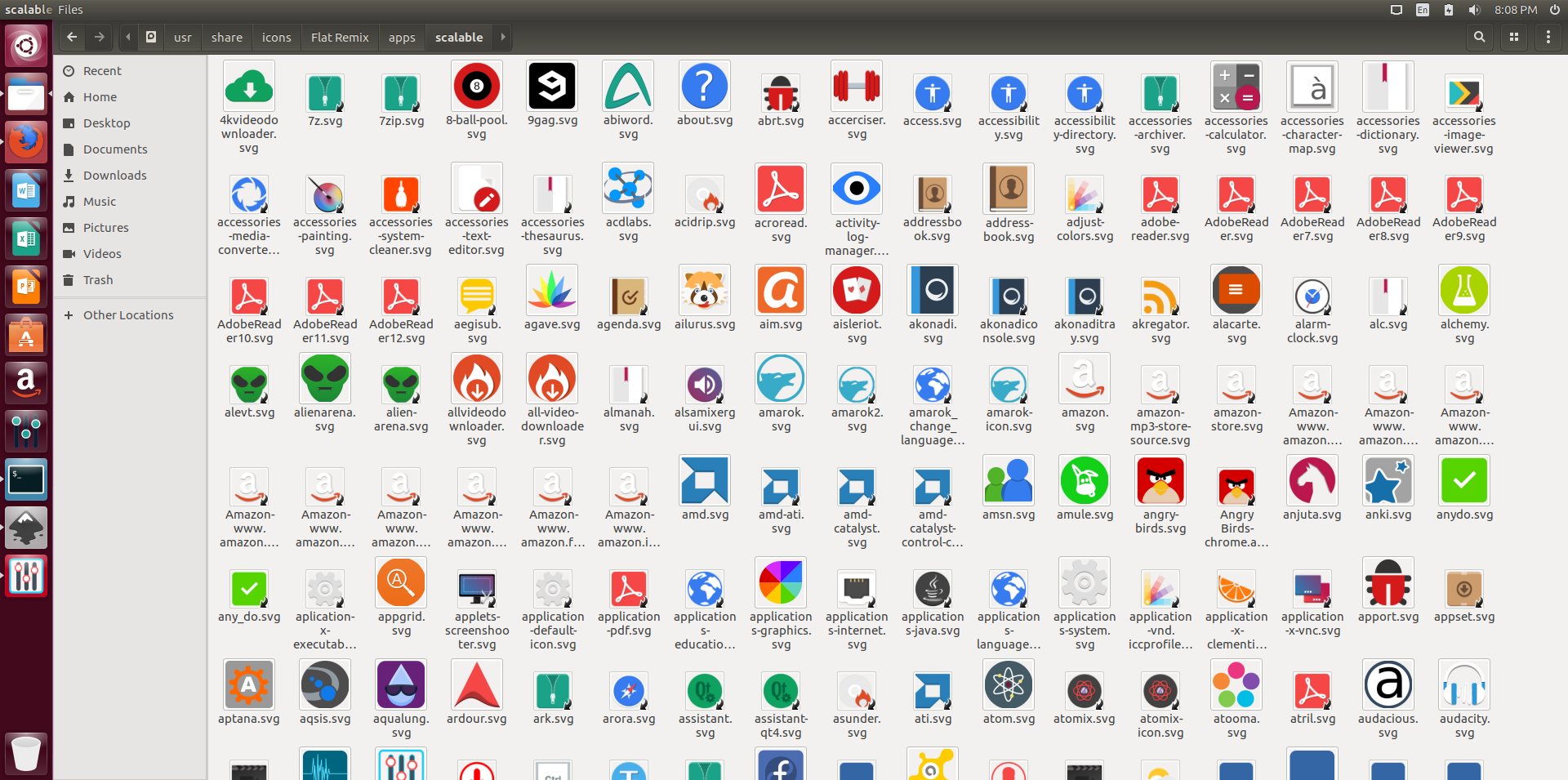Open the three-dot view options menu
The height and width of the screenshot is (780, 1568).
point(1548,37)
